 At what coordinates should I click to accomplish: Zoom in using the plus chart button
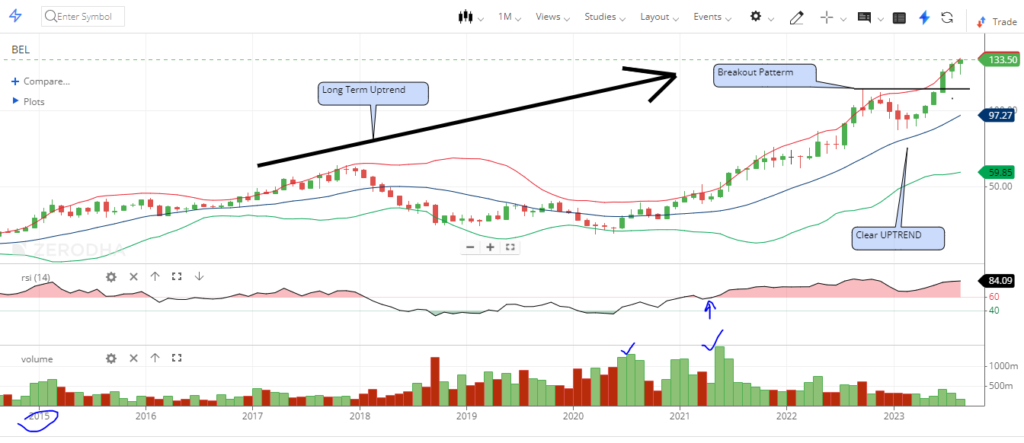point(490,247)
